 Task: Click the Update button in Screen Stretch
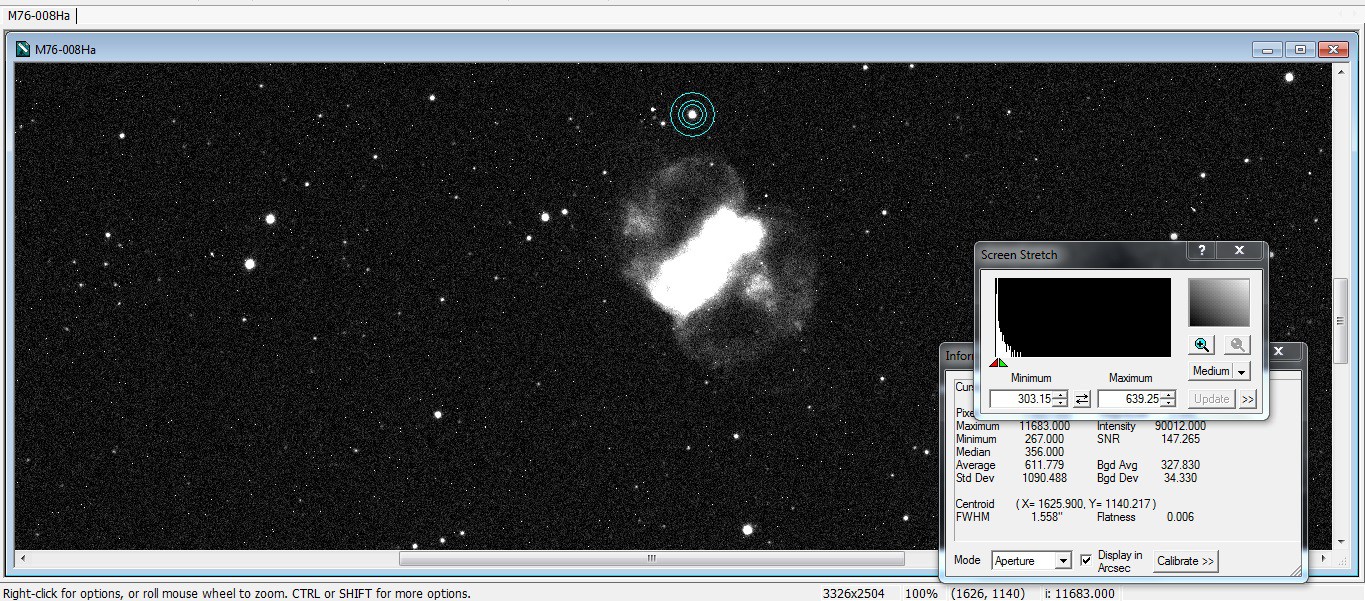[1211, 399]
